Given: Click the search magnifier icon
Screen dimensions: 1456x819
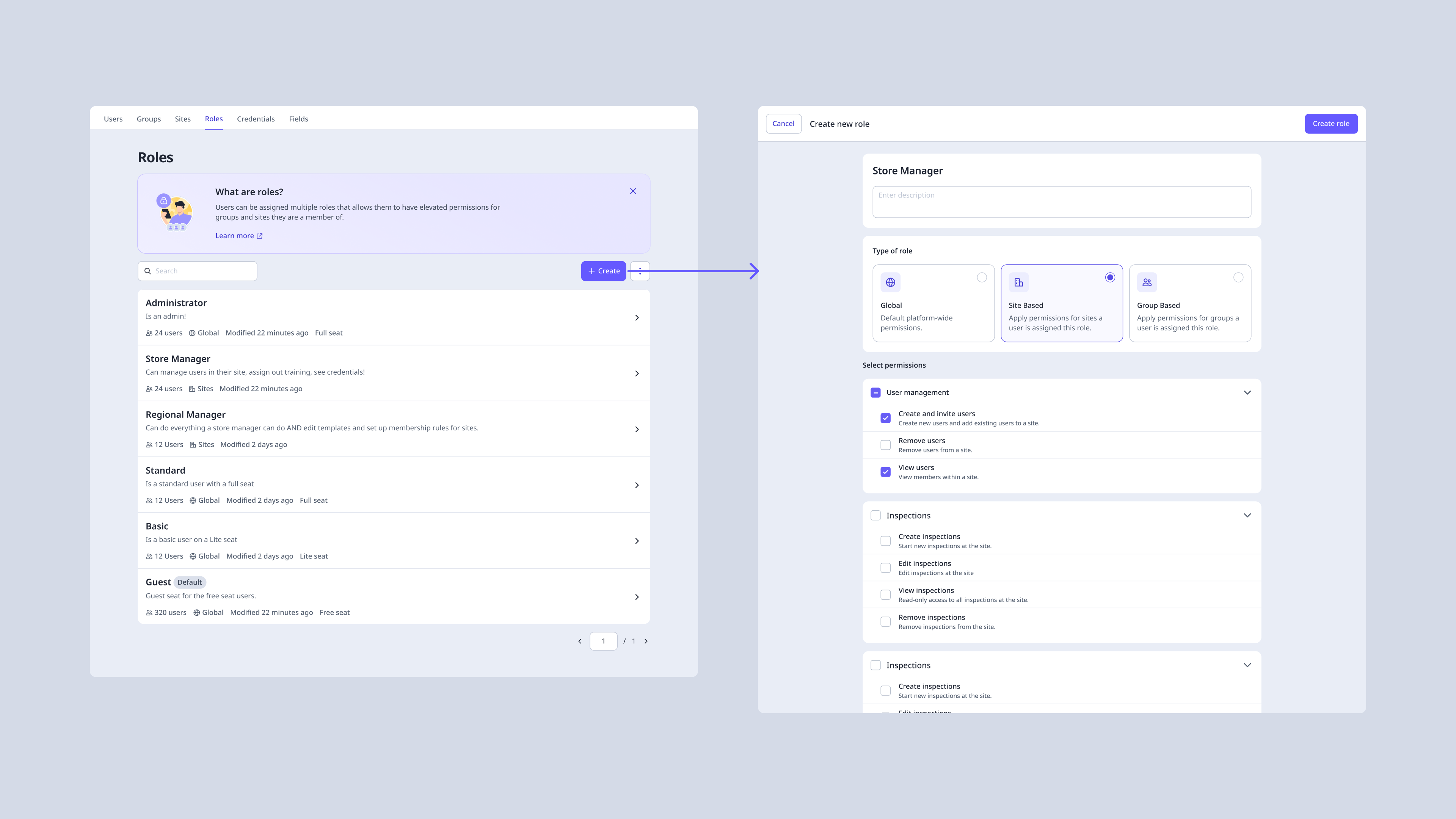Looking at the screenshot, I should [147, 271].
